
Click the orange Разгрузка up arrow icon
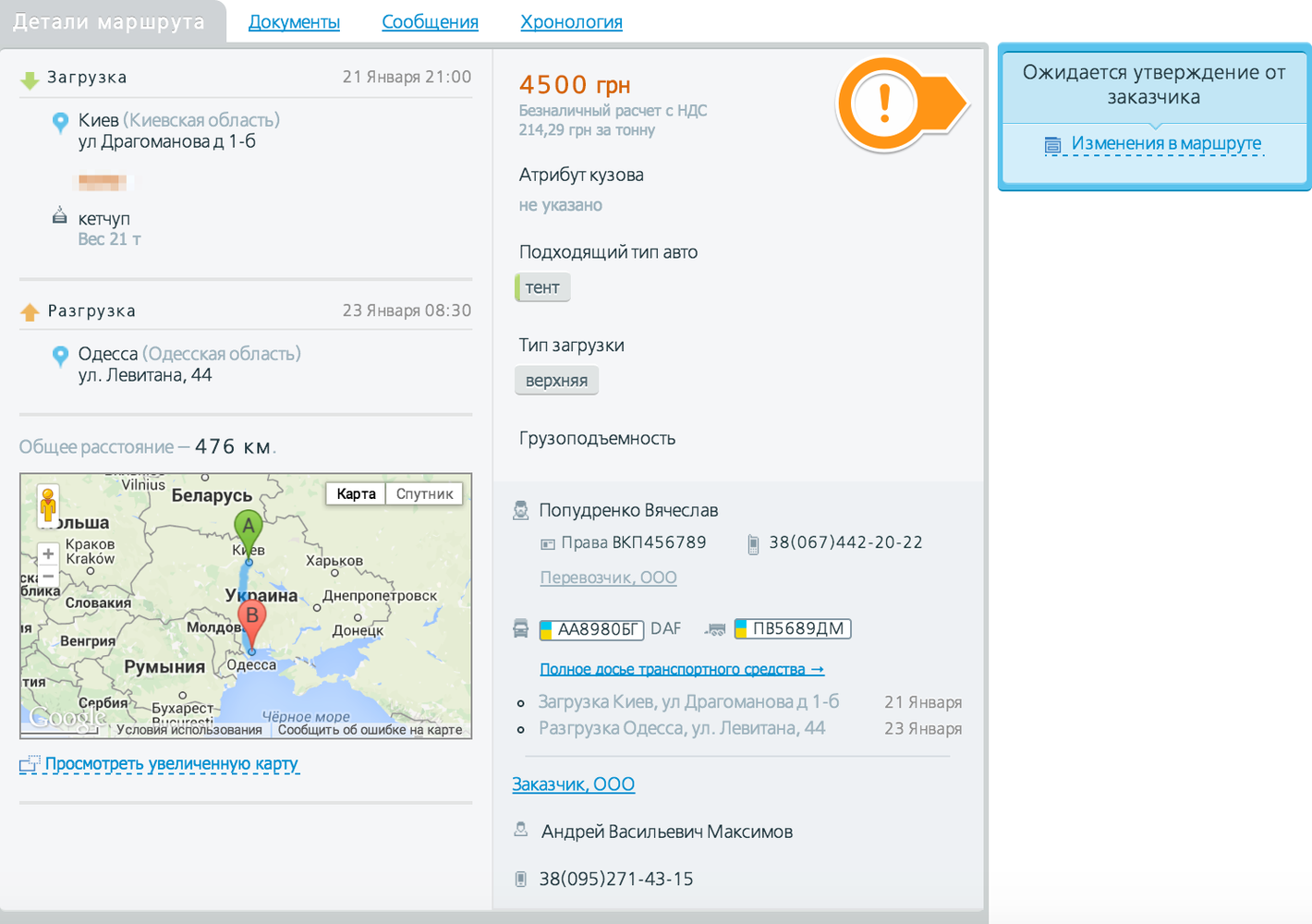click(30, 312)
